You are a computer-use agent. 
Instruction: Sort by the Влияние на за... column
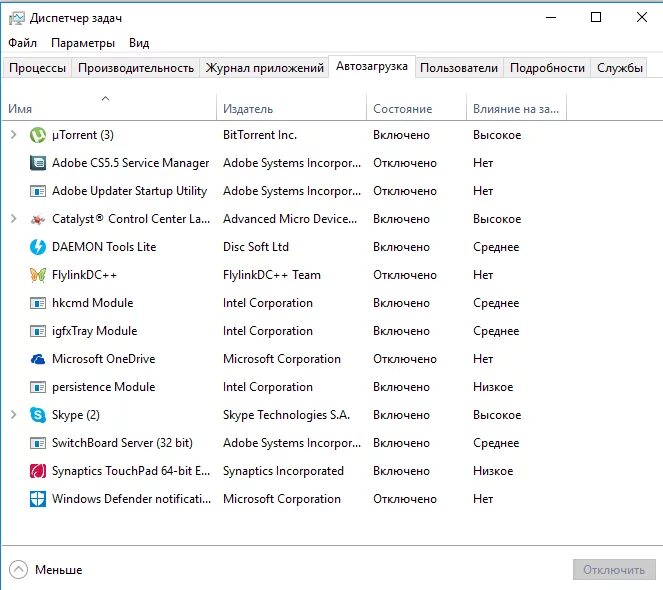tap(516, 109)
